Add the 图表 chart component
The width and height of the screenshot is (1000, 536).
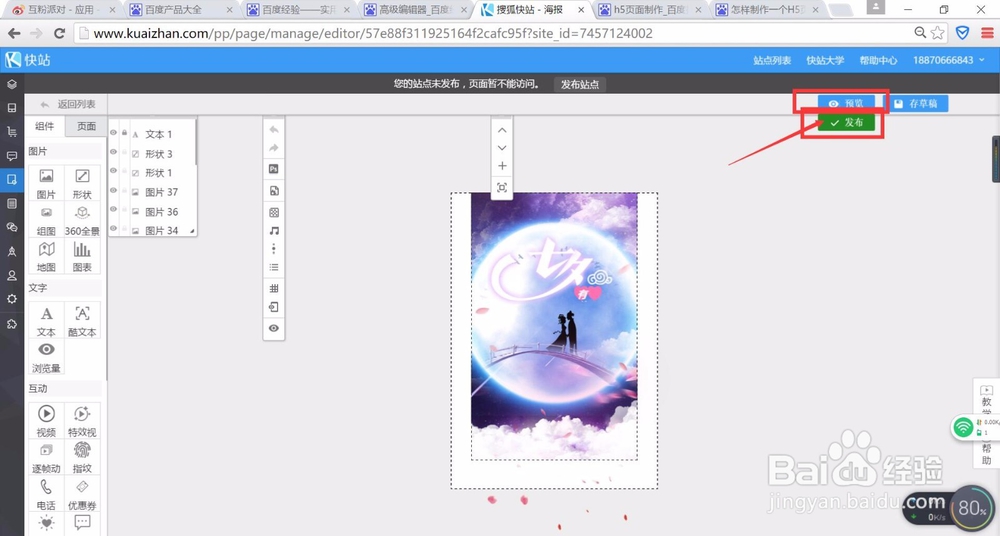82,256
